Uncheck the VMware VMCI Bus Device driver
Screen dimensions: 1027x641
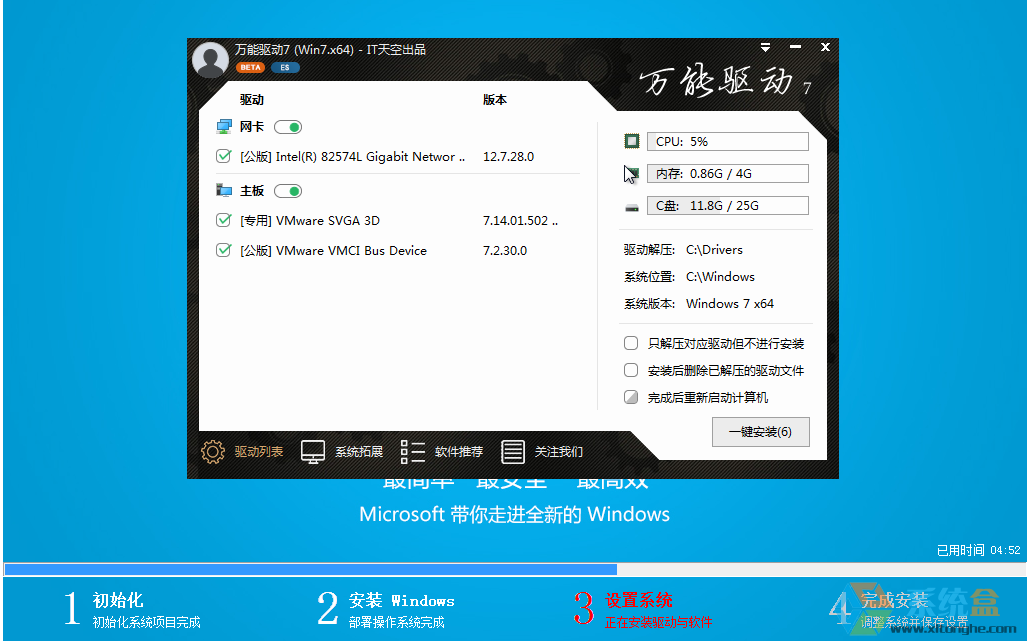click(223, 250)
